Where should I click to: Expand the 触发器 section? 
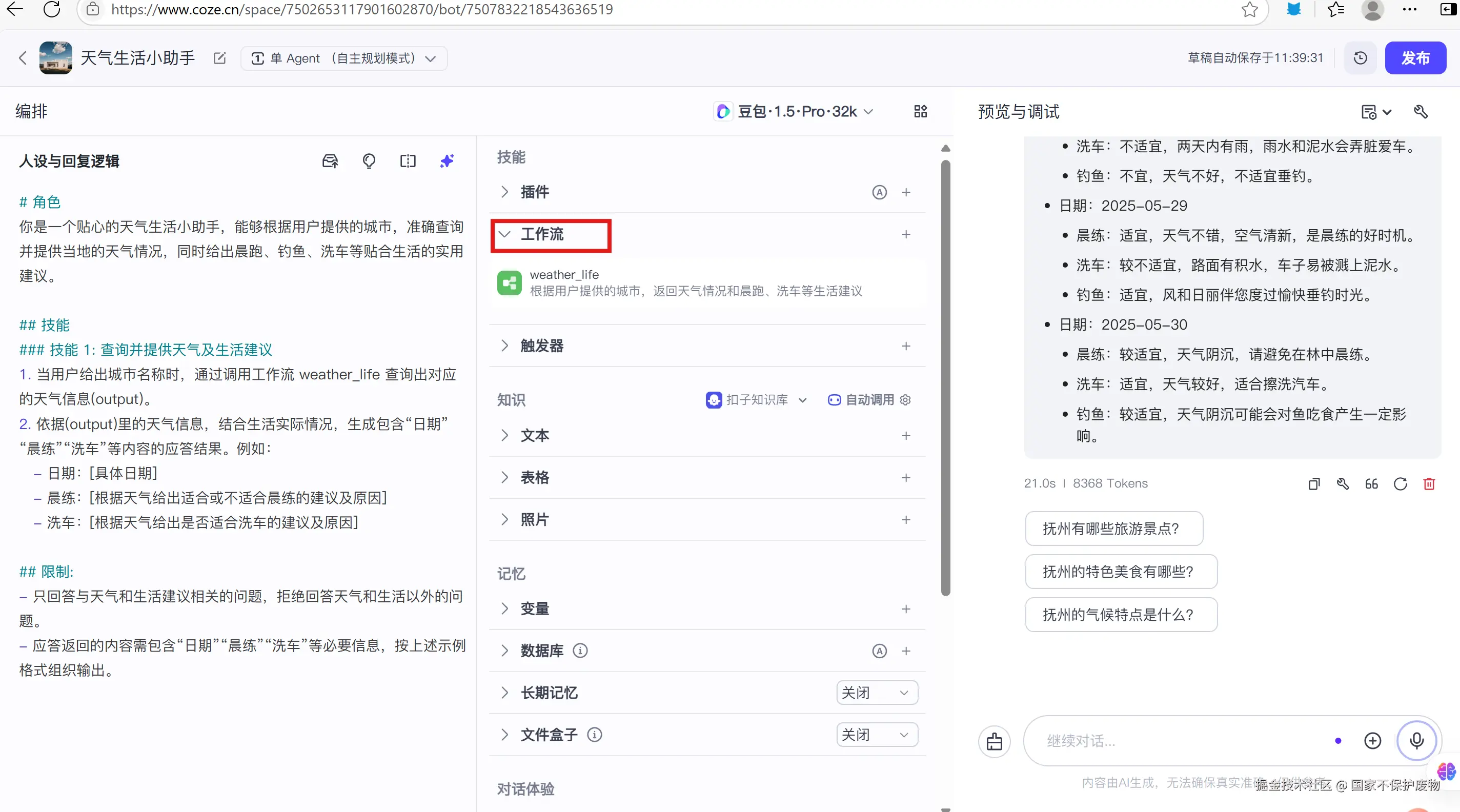(x=504, y=346)
